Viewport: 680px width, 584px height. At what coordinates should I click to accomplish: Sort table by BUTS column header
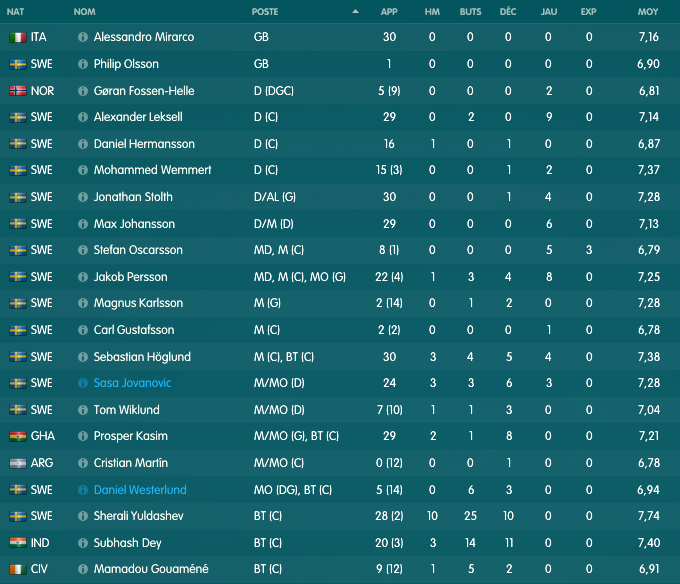tap(470, 12)
